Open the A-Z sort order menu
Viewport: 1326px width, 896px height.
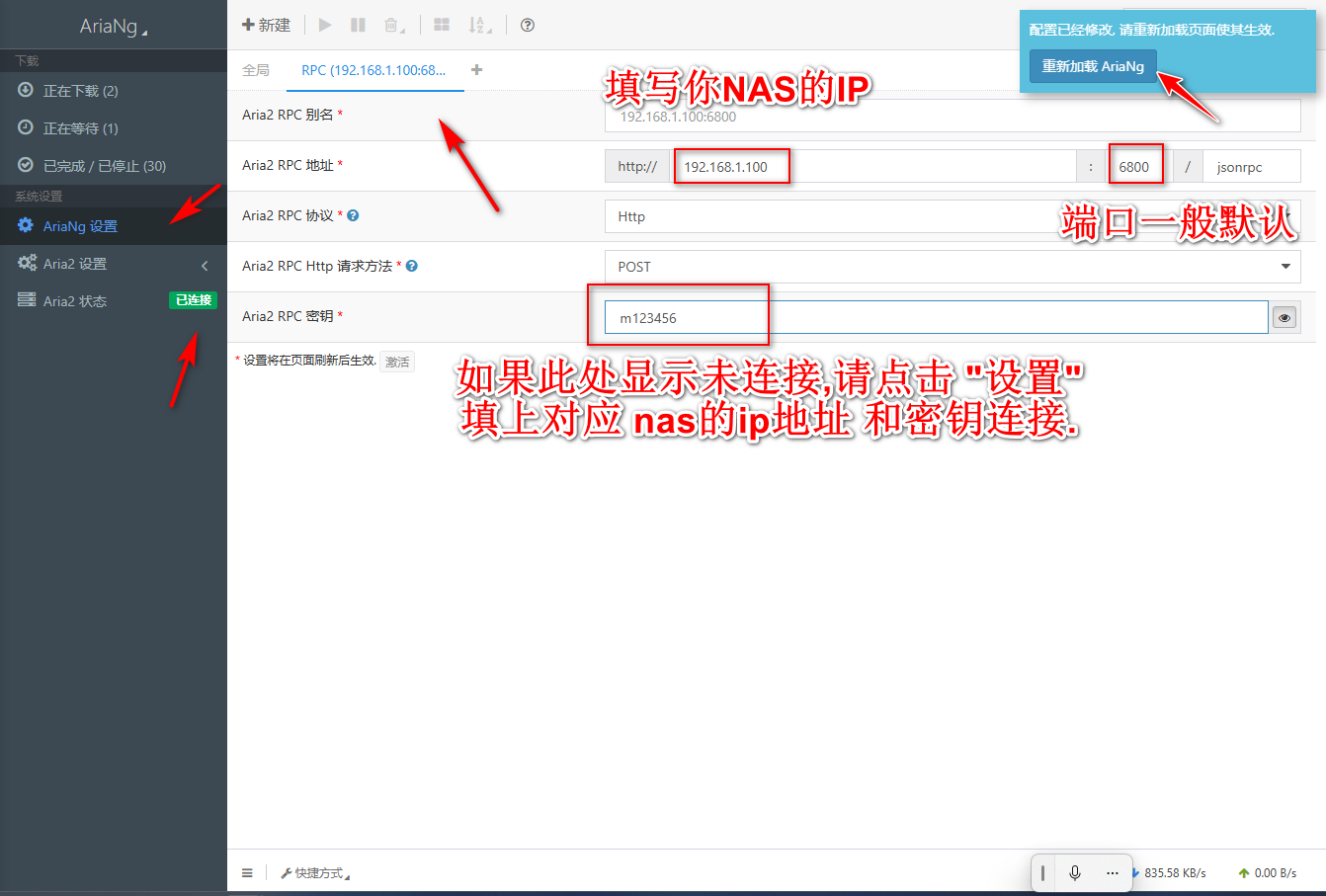pos(478,25)
